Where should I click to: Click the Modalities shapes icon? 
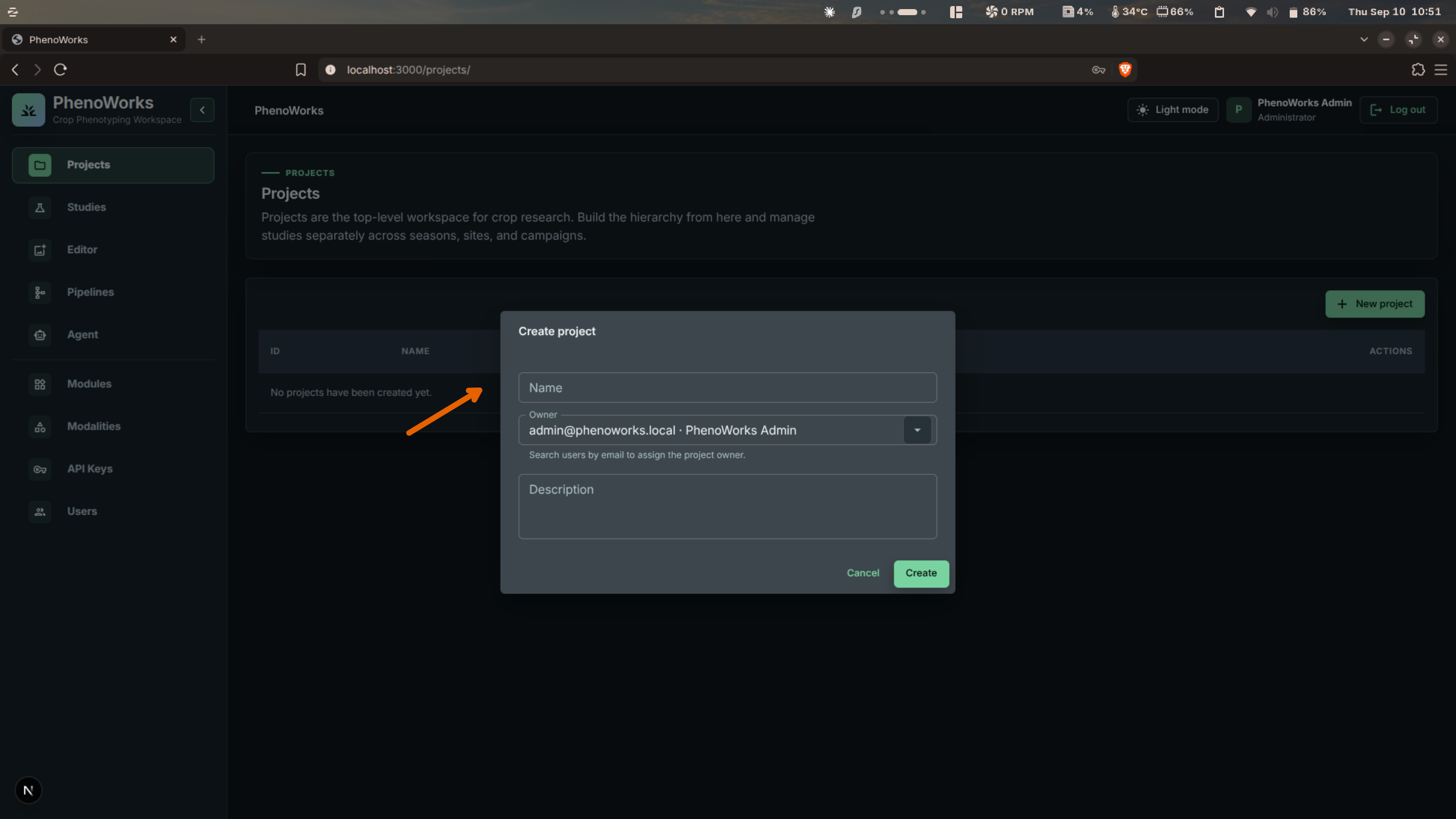point(39,427)
